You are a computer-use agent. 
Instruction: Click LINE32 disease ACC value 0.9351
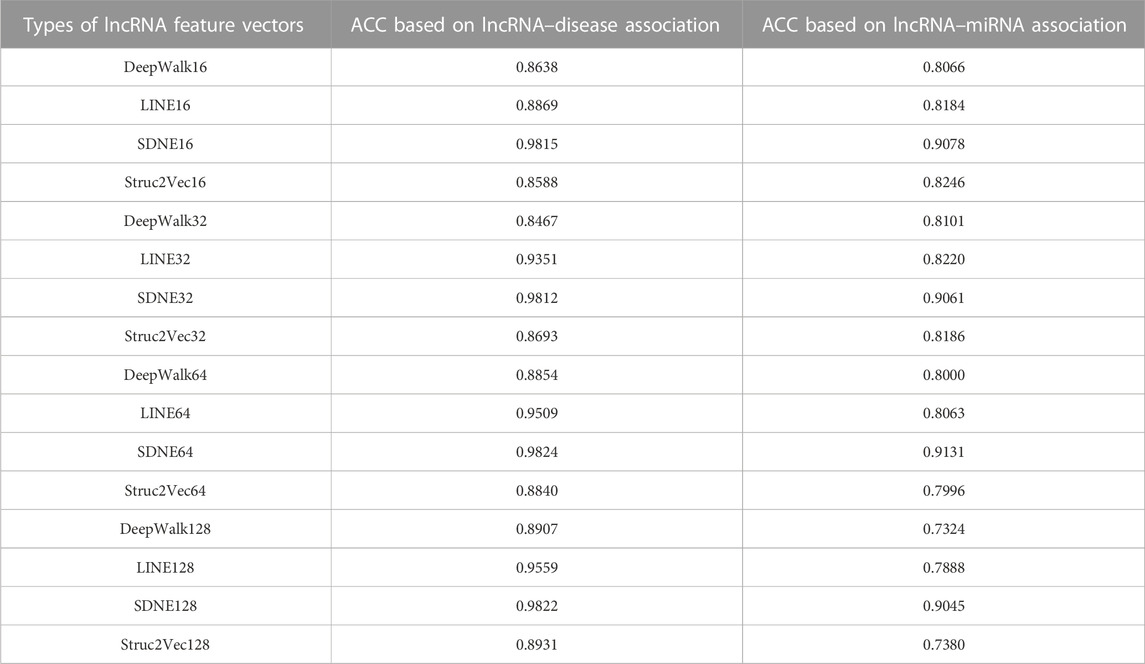[537, 259]
